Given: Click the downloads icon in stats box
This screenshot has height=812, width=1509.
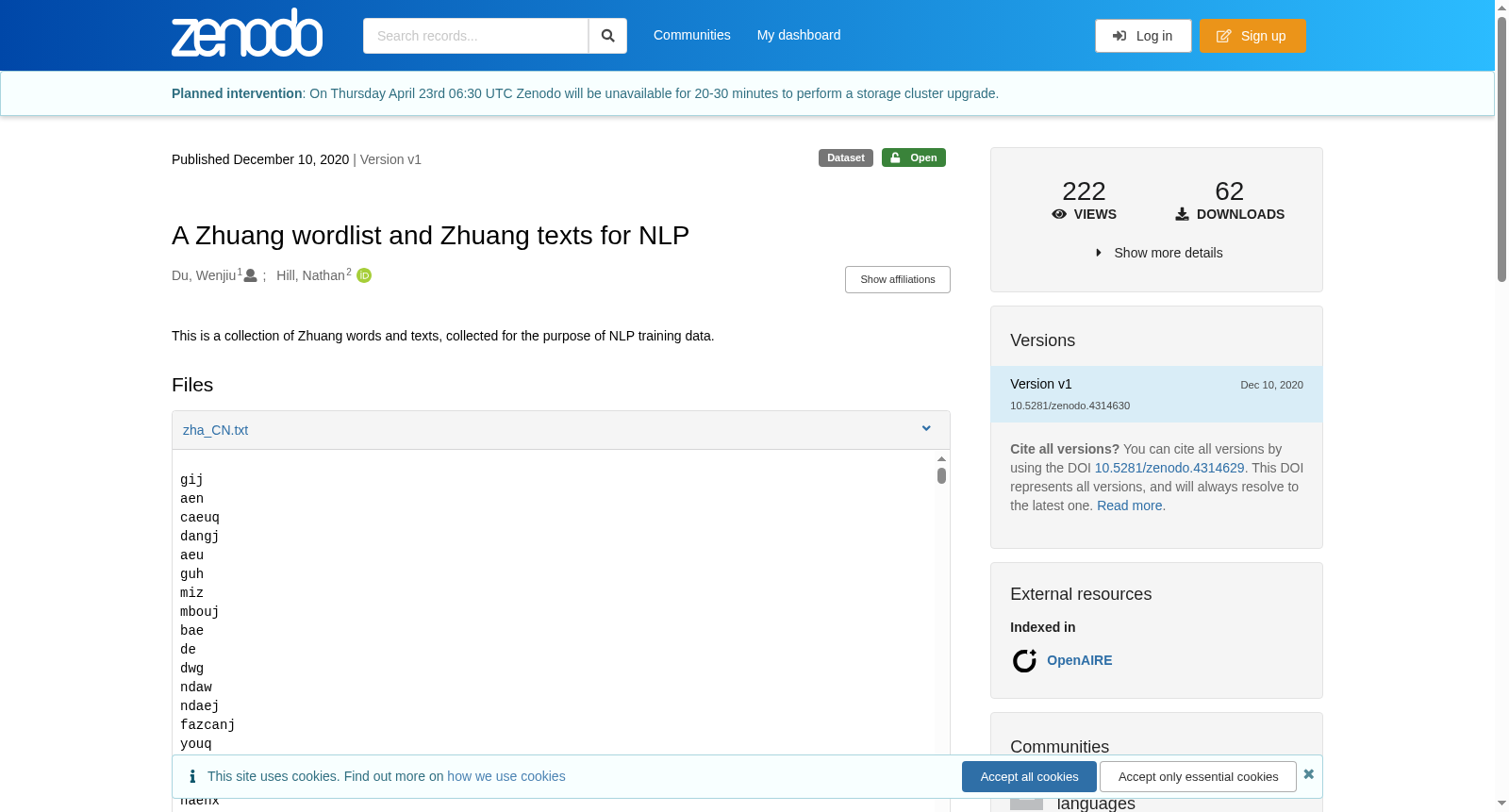Looking at the screenshot, I should click(x=1182, y=214).
